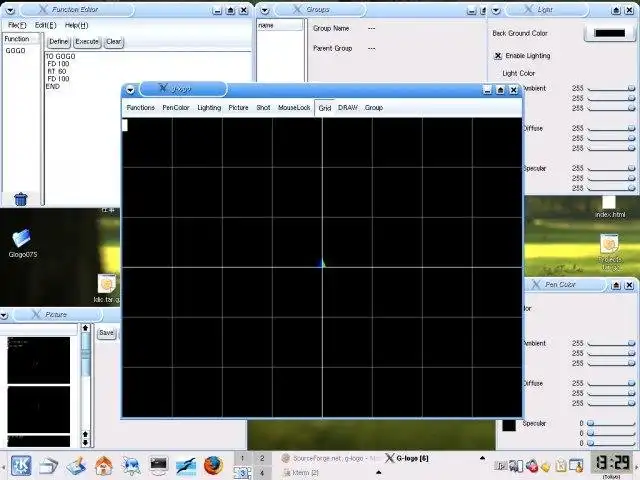Click Shot in g-logo menu bar
Image resolution: width=640 pixels, height=480 pixels.
[x=263, y=108]
